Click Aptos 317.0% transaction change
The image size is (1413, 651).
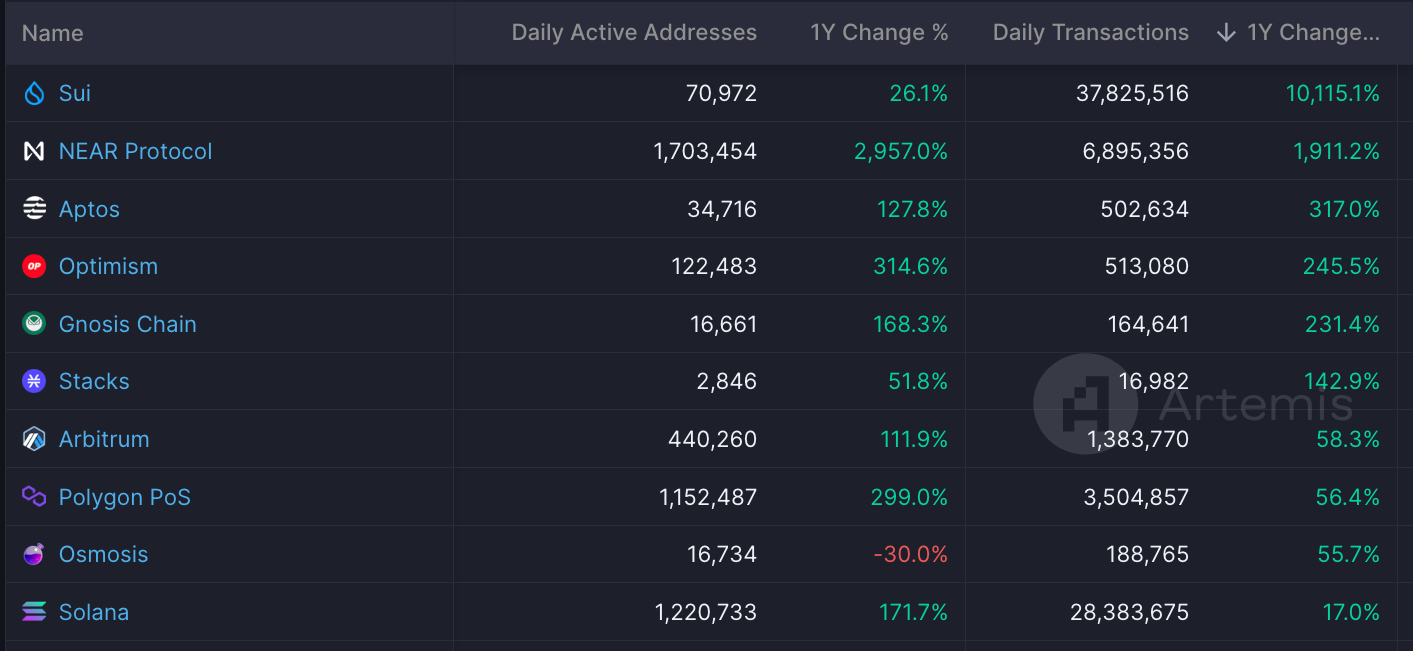[1345, 209]
